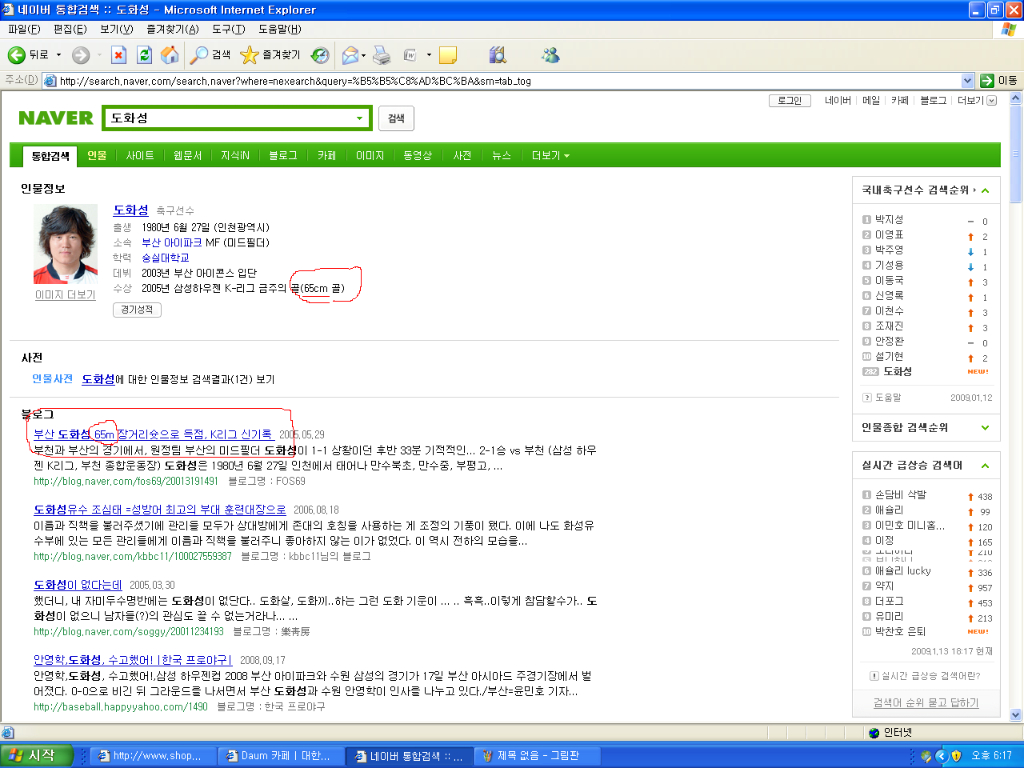This screenshot has height=768, width=1024.
Task: Open the 검색어 순위 묻고 답하기 link
Action: [x=926, y=703]
